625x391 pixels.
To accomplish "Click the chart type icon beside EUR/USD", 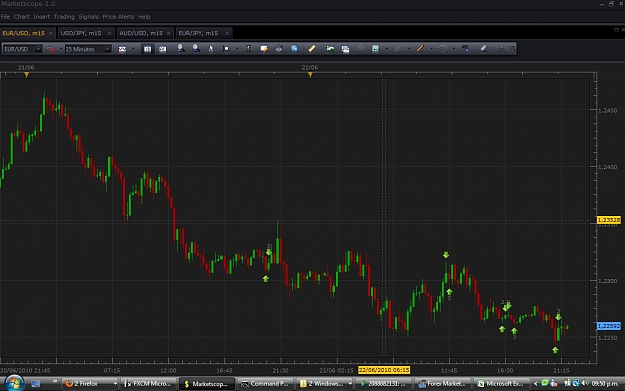I will 51,49.
